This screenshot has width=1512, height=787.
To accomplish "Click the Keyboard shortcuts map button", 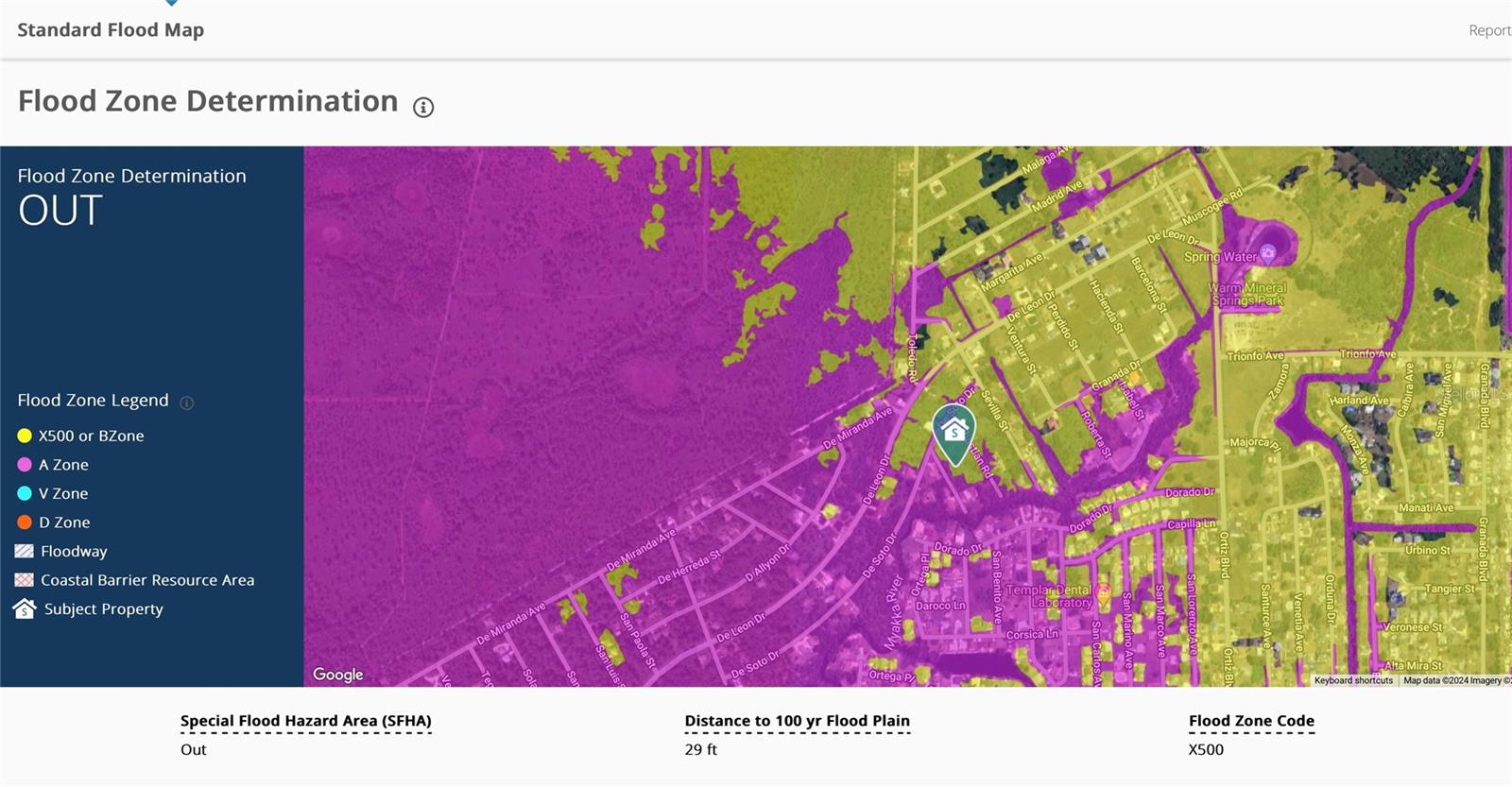I will (1353, 680).
